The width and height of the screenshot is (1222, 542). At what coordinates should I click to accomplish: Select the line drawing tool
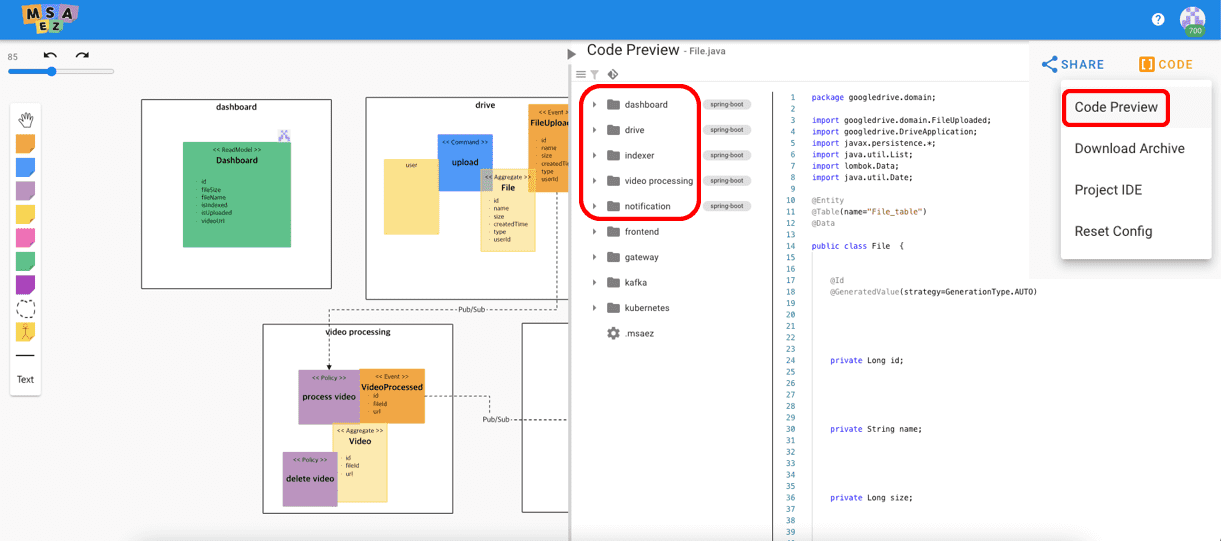click(25, 355)
